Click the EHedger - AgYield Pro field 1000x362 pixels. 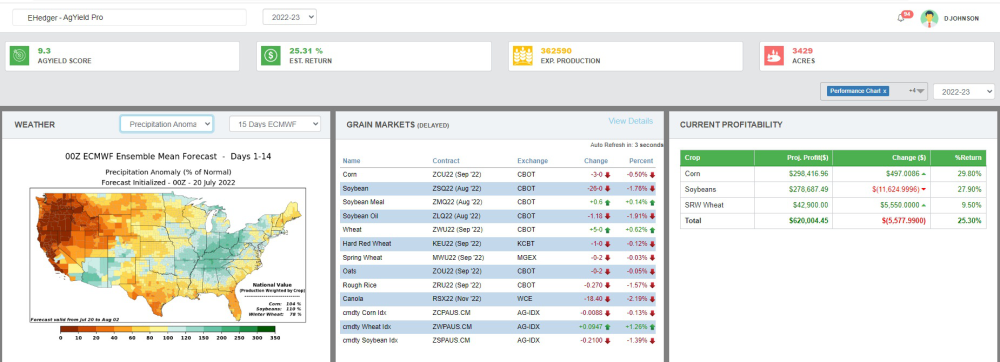(129, 18)
